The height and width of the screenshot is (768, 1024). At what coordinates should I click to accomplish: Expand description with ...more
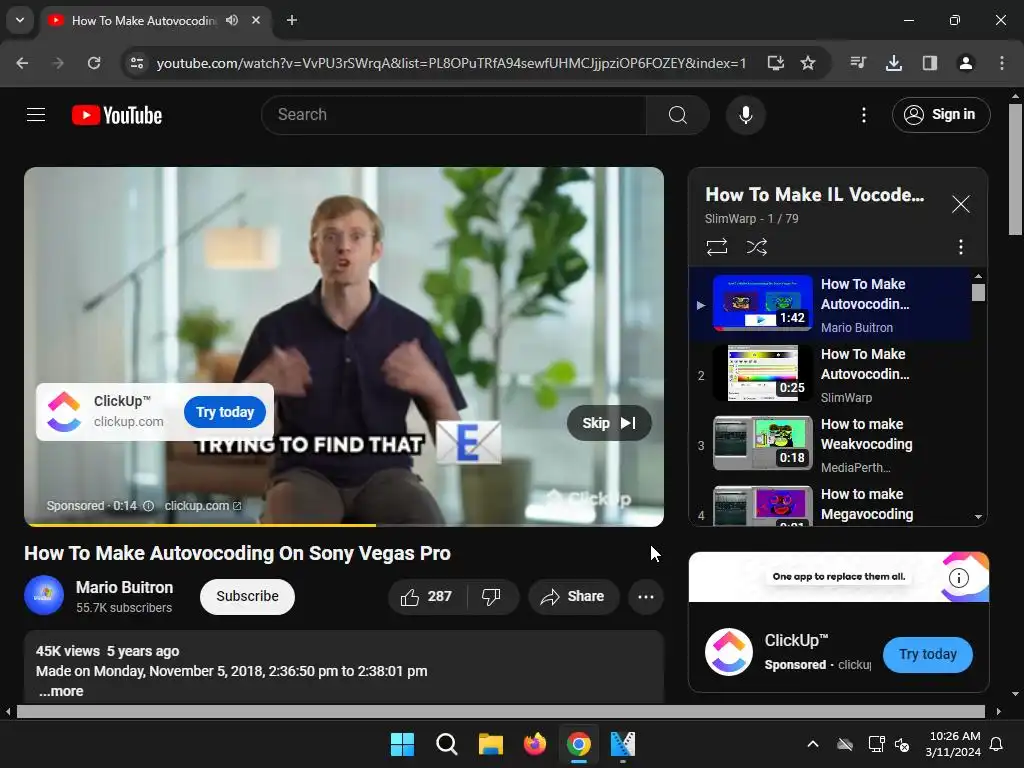pyautogui.click(x=61, y=691)
